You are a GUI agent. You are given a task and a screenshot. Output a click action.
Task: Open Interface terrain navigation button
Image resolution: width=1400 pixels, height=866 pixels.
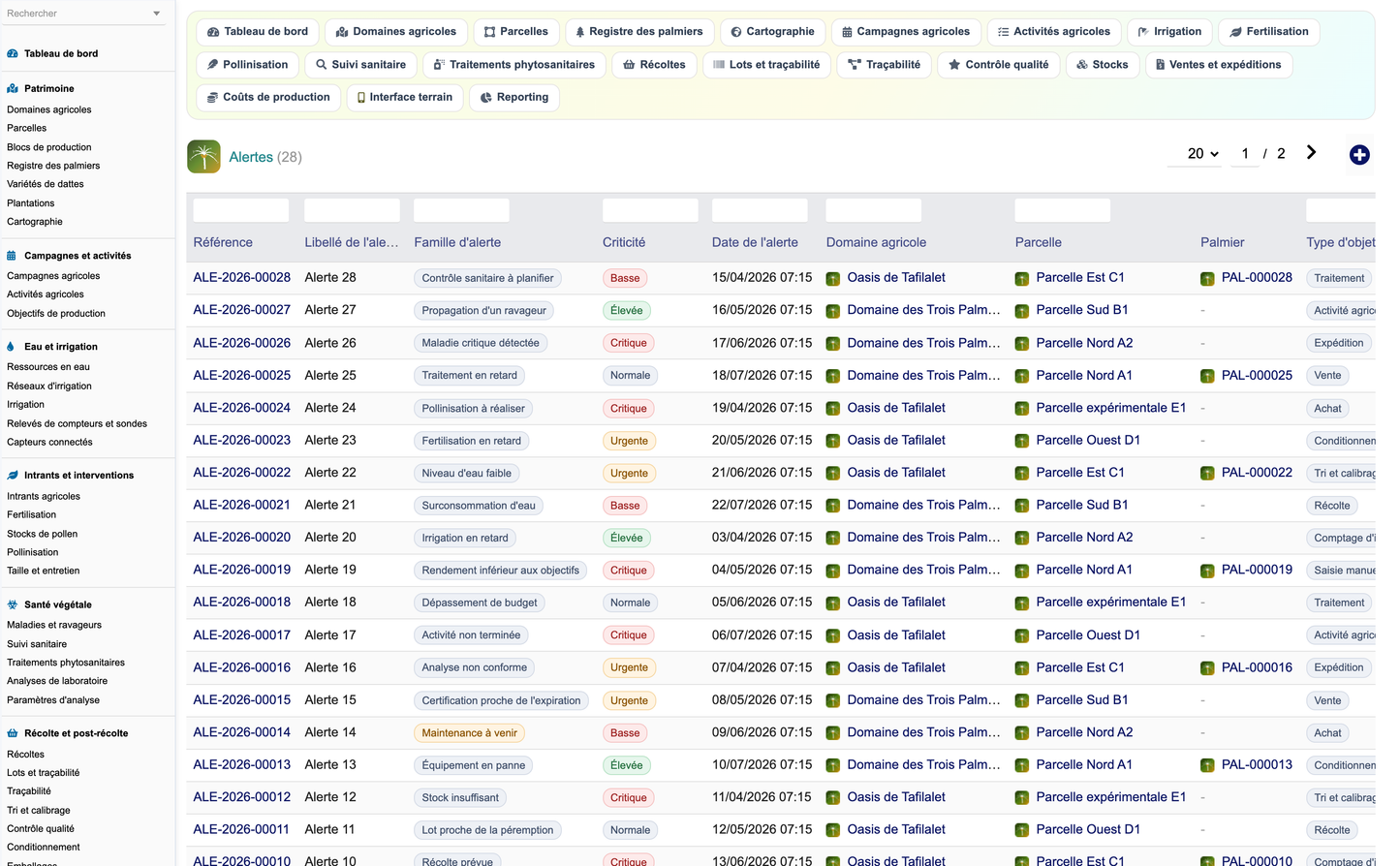pyautogui.click(x=405, y=97)
